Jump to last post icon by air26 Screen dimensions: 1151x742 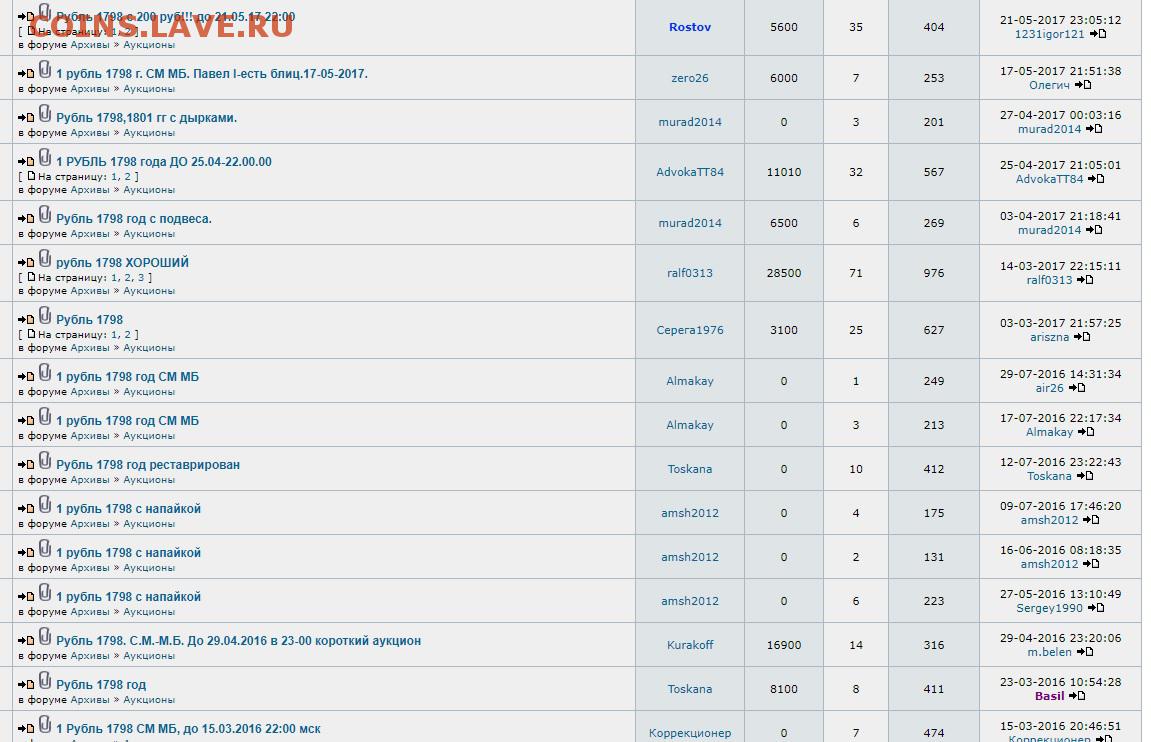tap(1076, 388)
